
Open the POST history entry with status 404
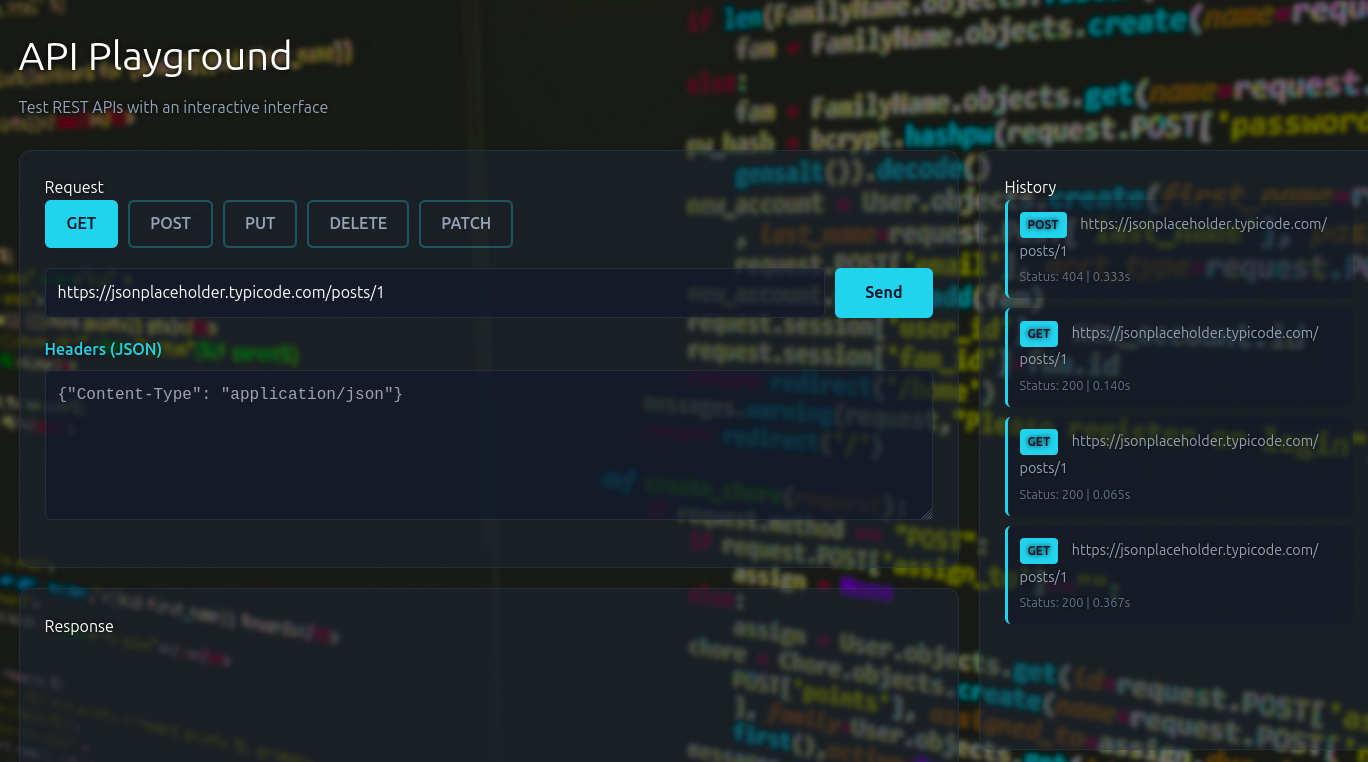tap(1178, 249)
